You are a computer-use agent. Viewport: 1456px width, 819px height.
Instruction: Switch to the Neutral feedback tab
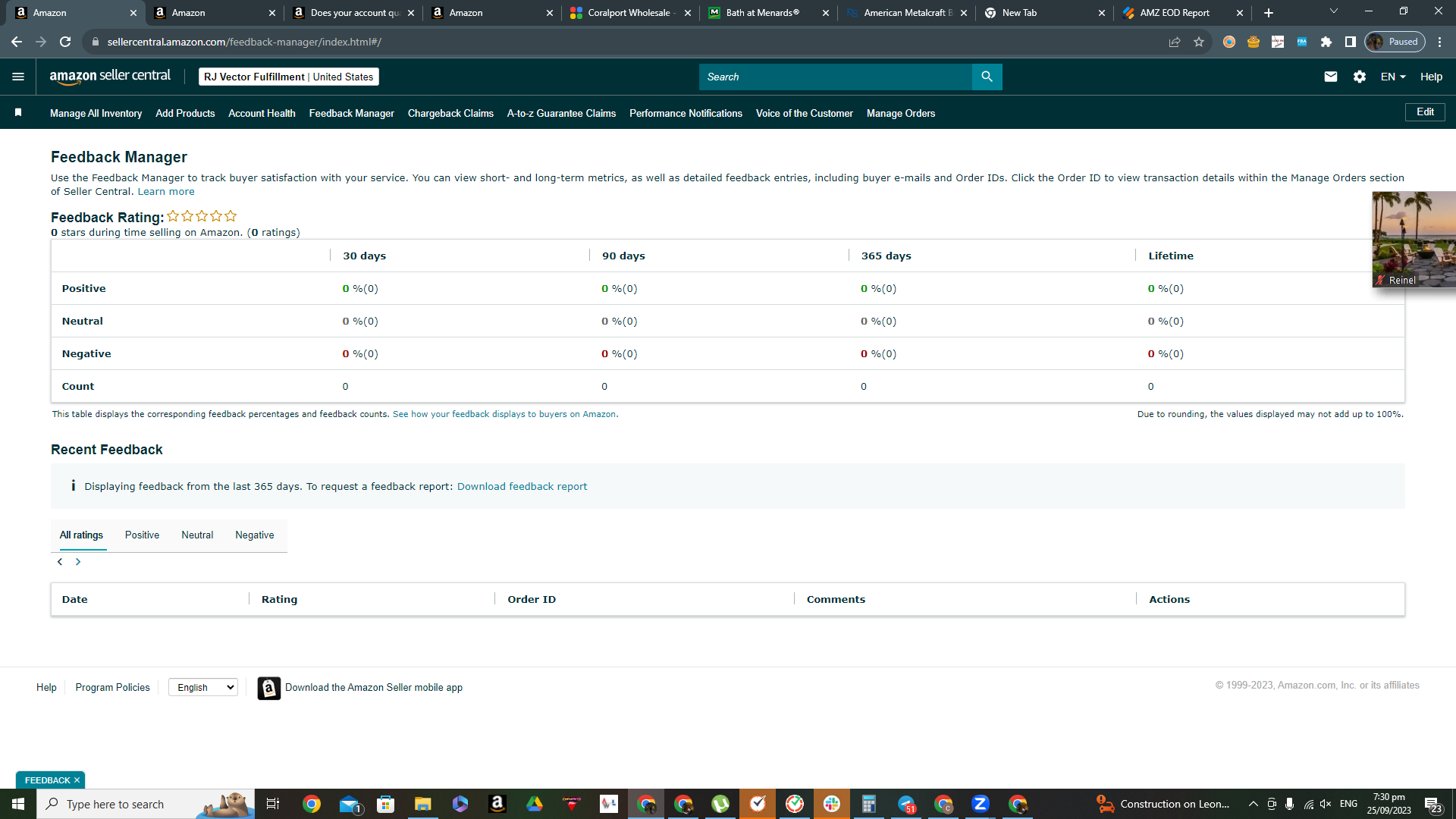pos(197,535)
